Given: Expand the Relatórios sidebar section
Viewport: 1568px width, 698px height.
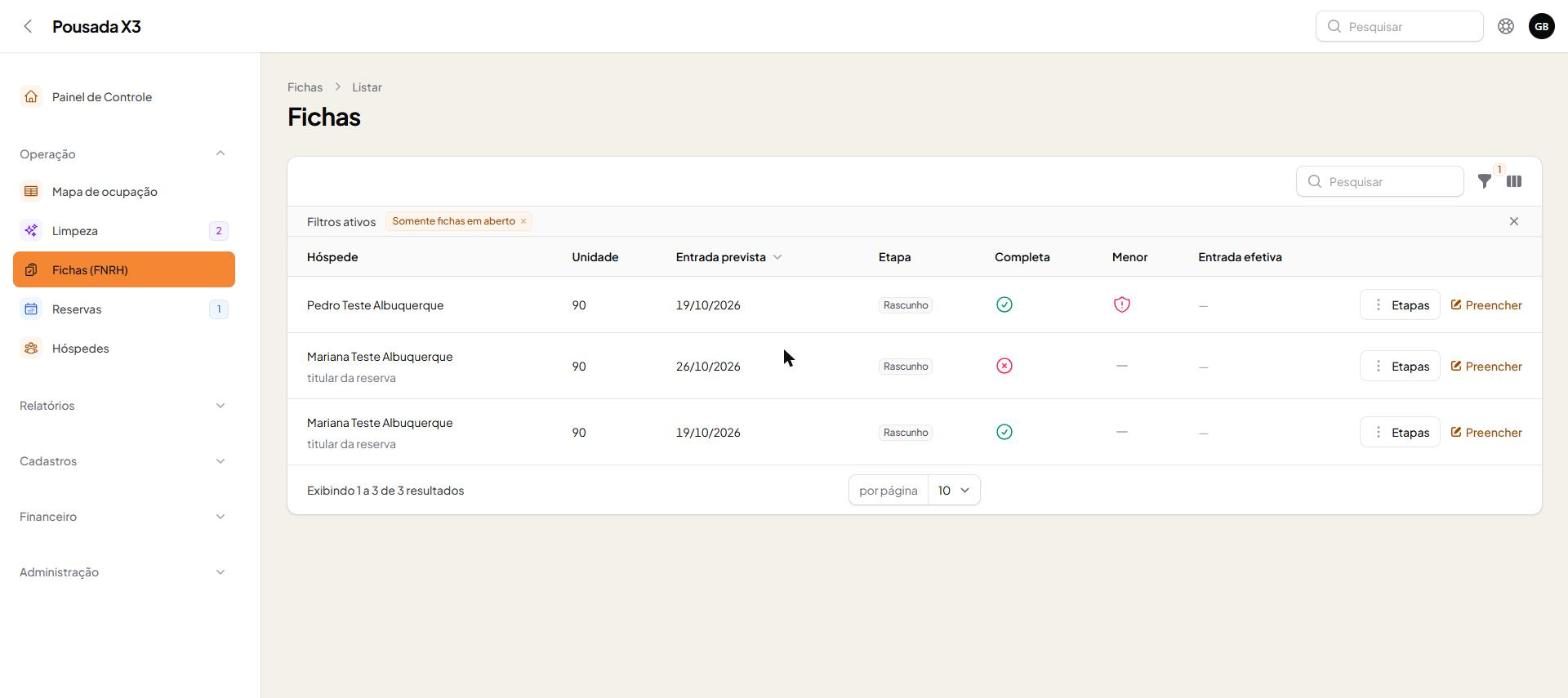Looking at the screenshot, I should [x=122, y=406].
